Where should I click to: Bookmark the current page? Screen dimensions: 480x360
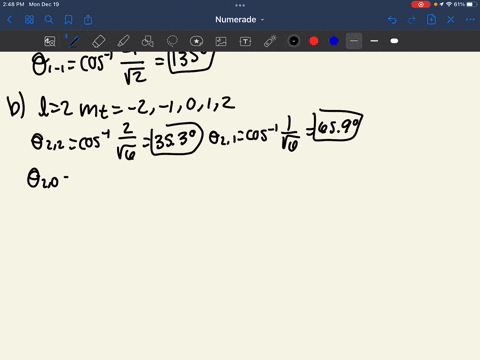tap(68, 20)
